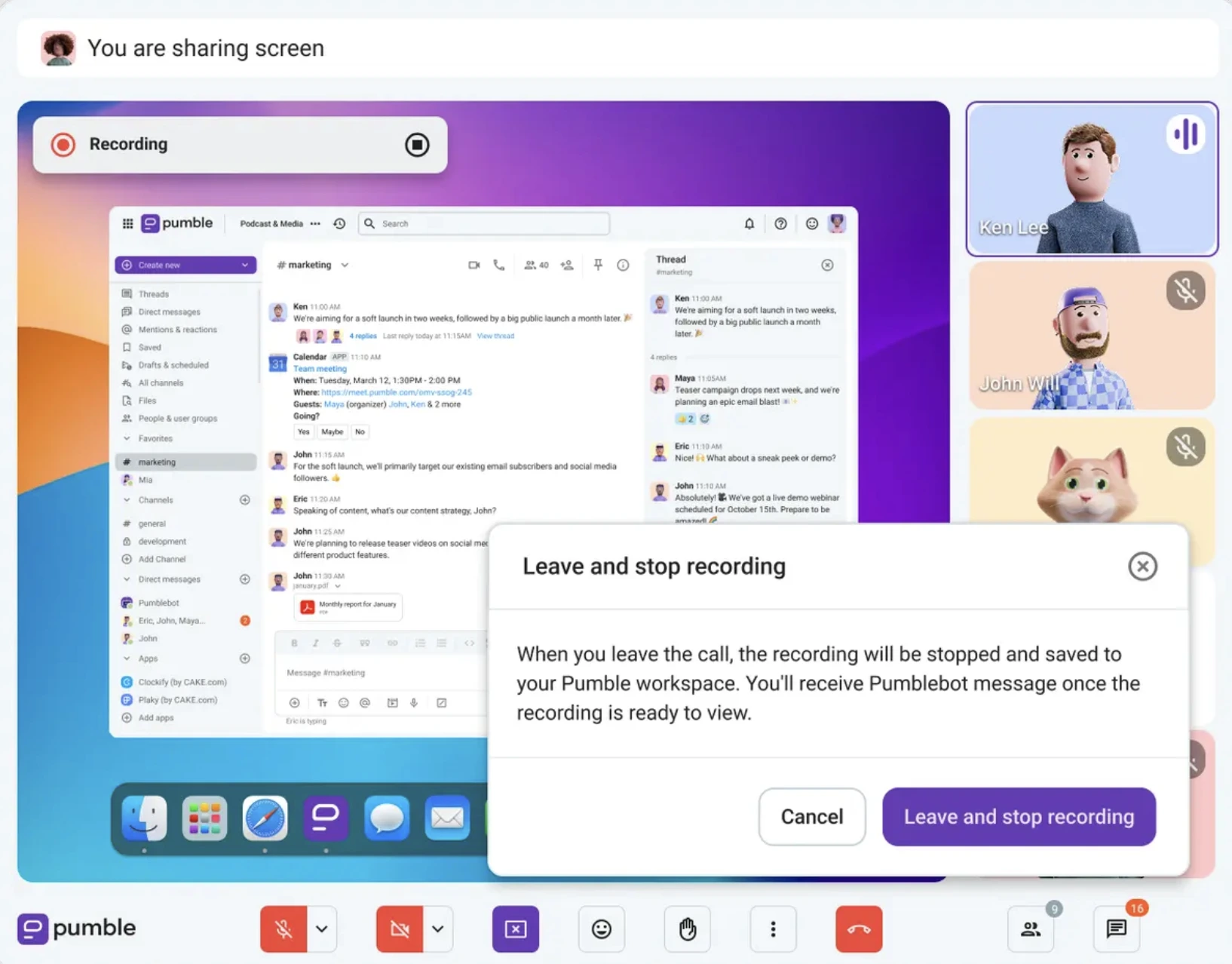Stop the recording with the stop icon
Screen dimensions: 1232x964
point(417,144)
